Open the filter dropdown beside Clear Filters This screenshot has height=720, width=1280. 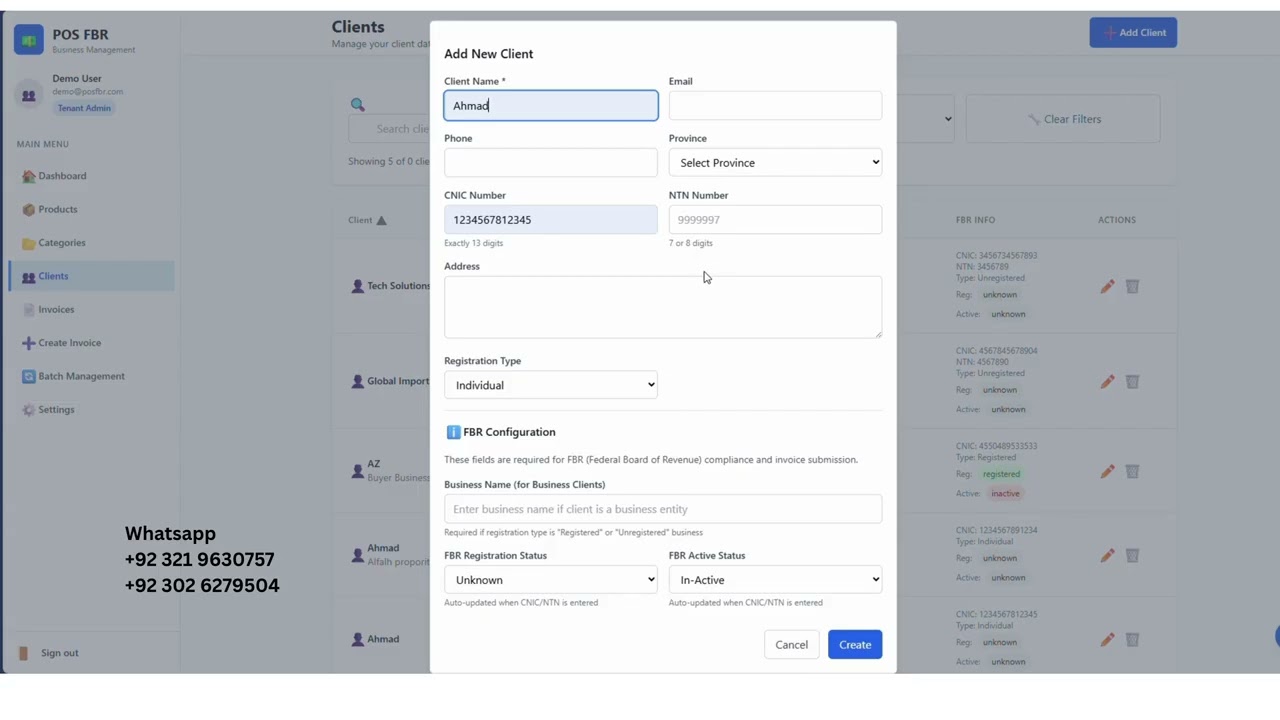(x=925, y=119)
